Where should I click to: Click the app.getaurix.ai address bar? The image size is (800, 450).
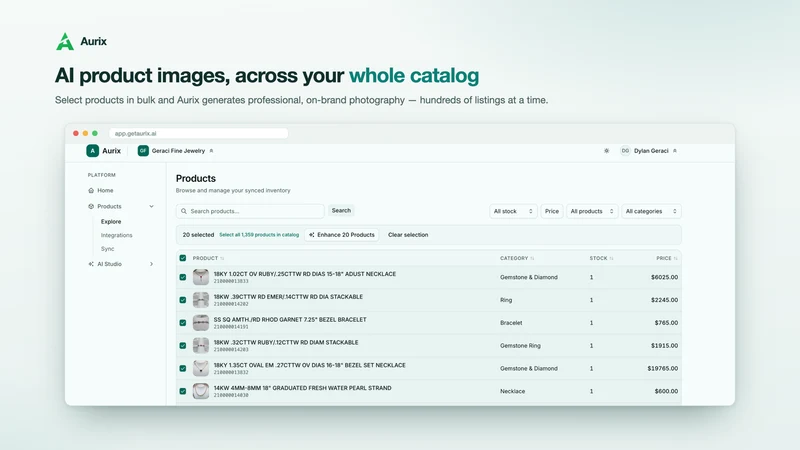coord(198,133)
